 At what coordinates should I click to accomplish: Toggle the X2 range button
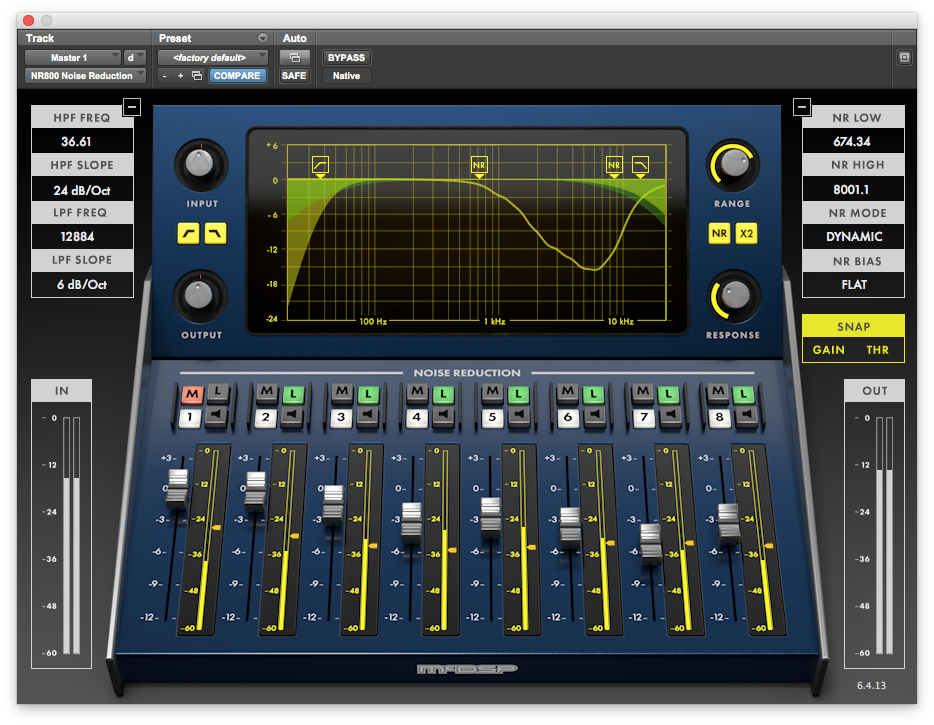click(x=746, y=234)
